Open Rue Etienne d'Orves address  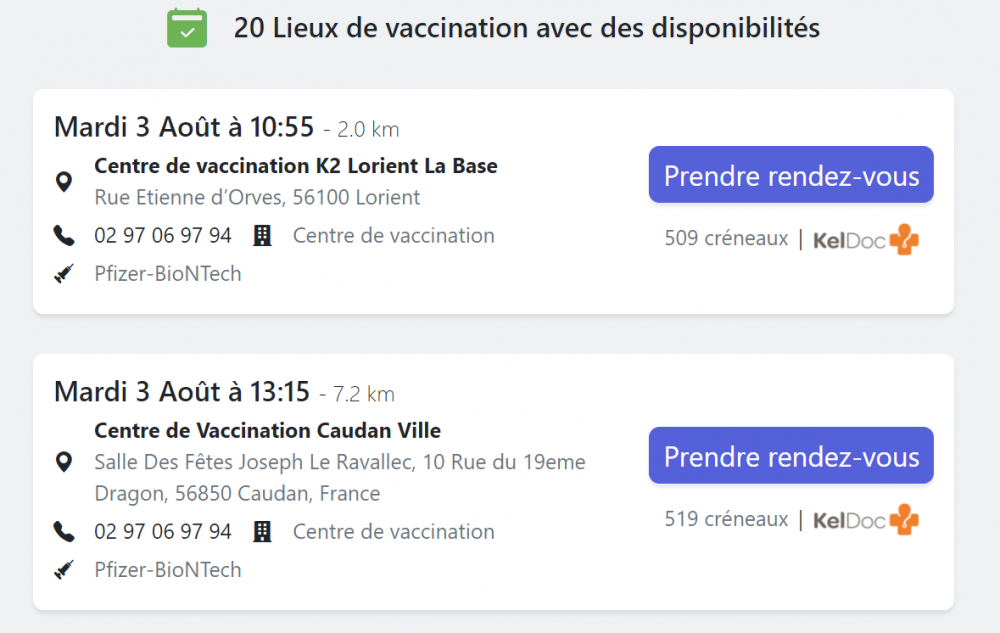pos(257,198)
